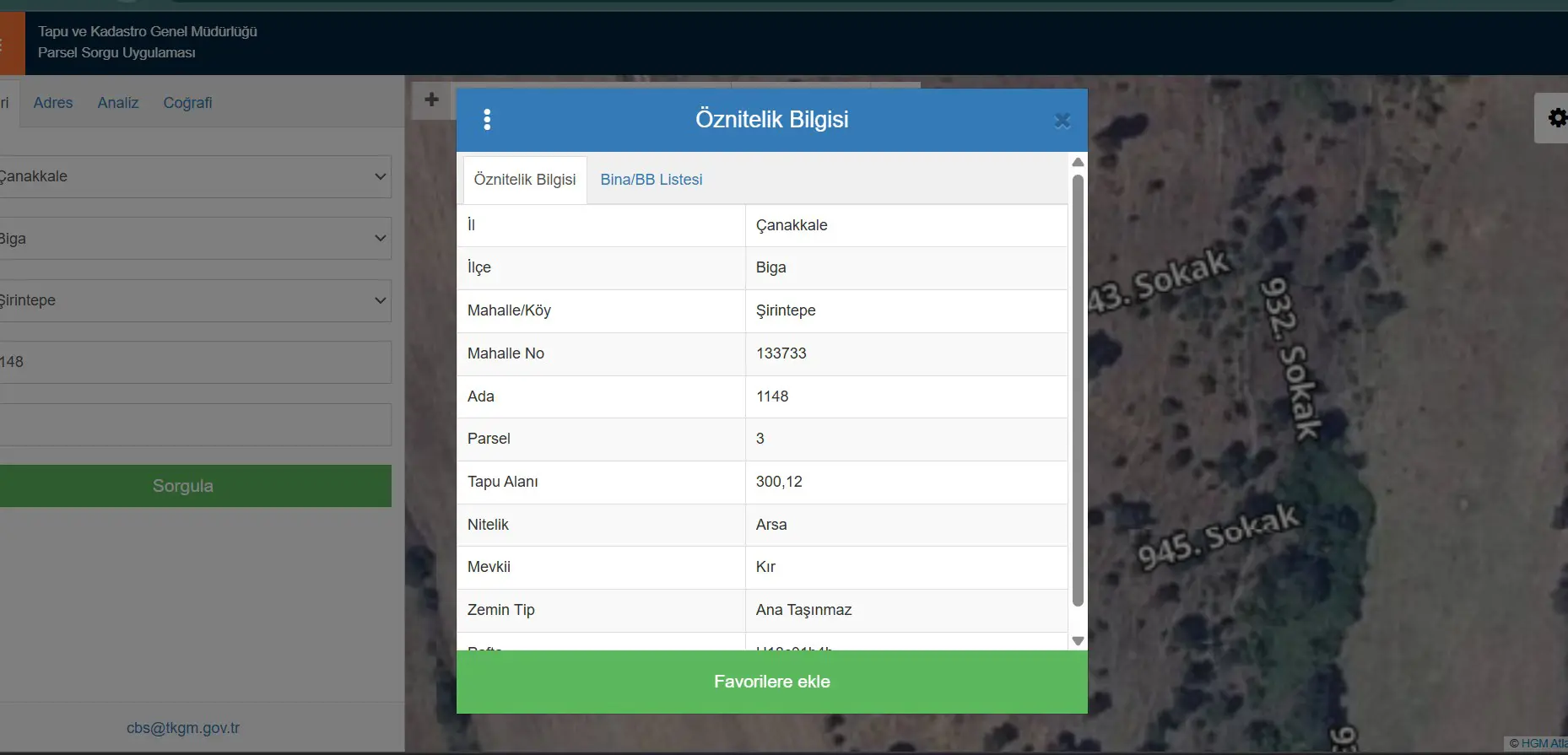
Task: Open the Coğrafi tab
Action: (187, 103)
